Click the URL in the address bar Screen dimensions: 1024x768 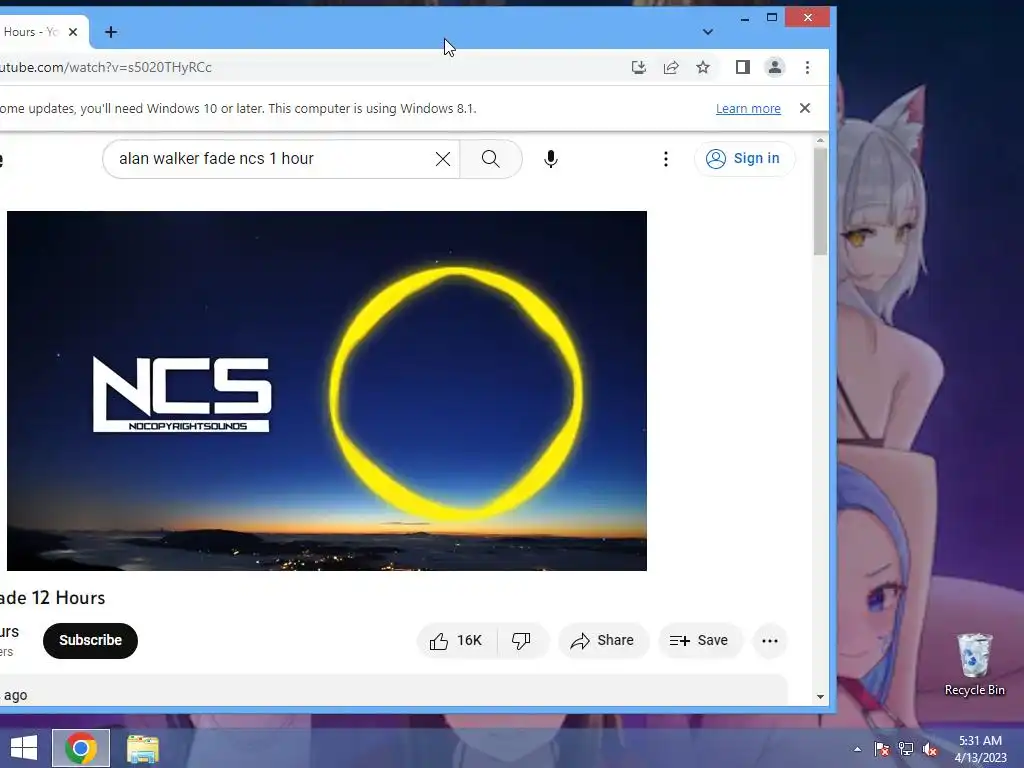click(x=106, y=67)
